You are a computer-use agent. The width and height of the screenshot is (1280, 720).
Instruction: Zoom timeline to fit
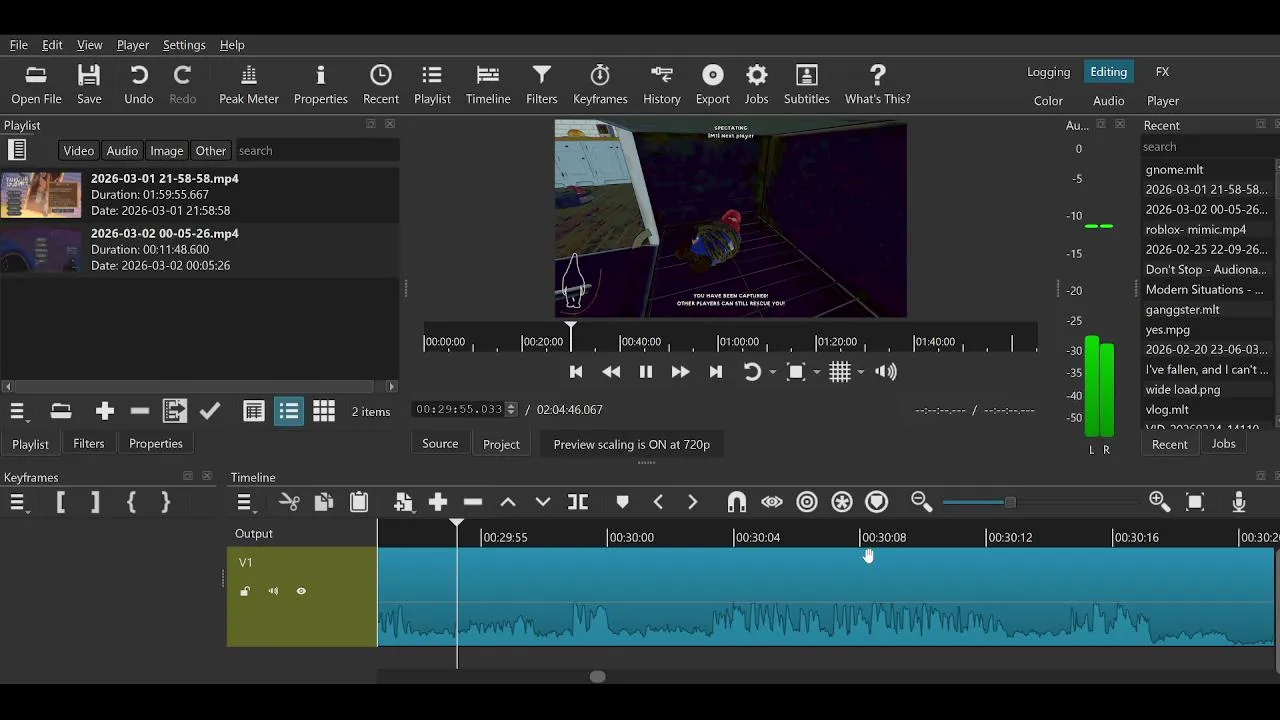1195,502
